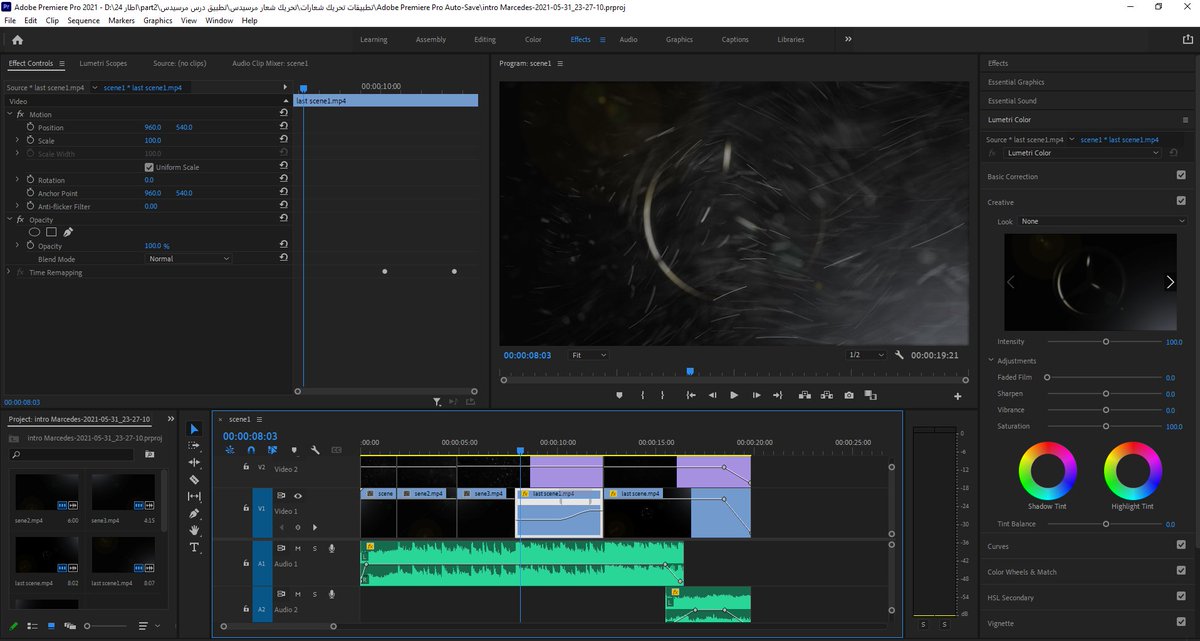The height and width of the screenshot is (641, 1200).
Task: Click the Extract button in Program Monitor
Action: (x=826, y=395)
